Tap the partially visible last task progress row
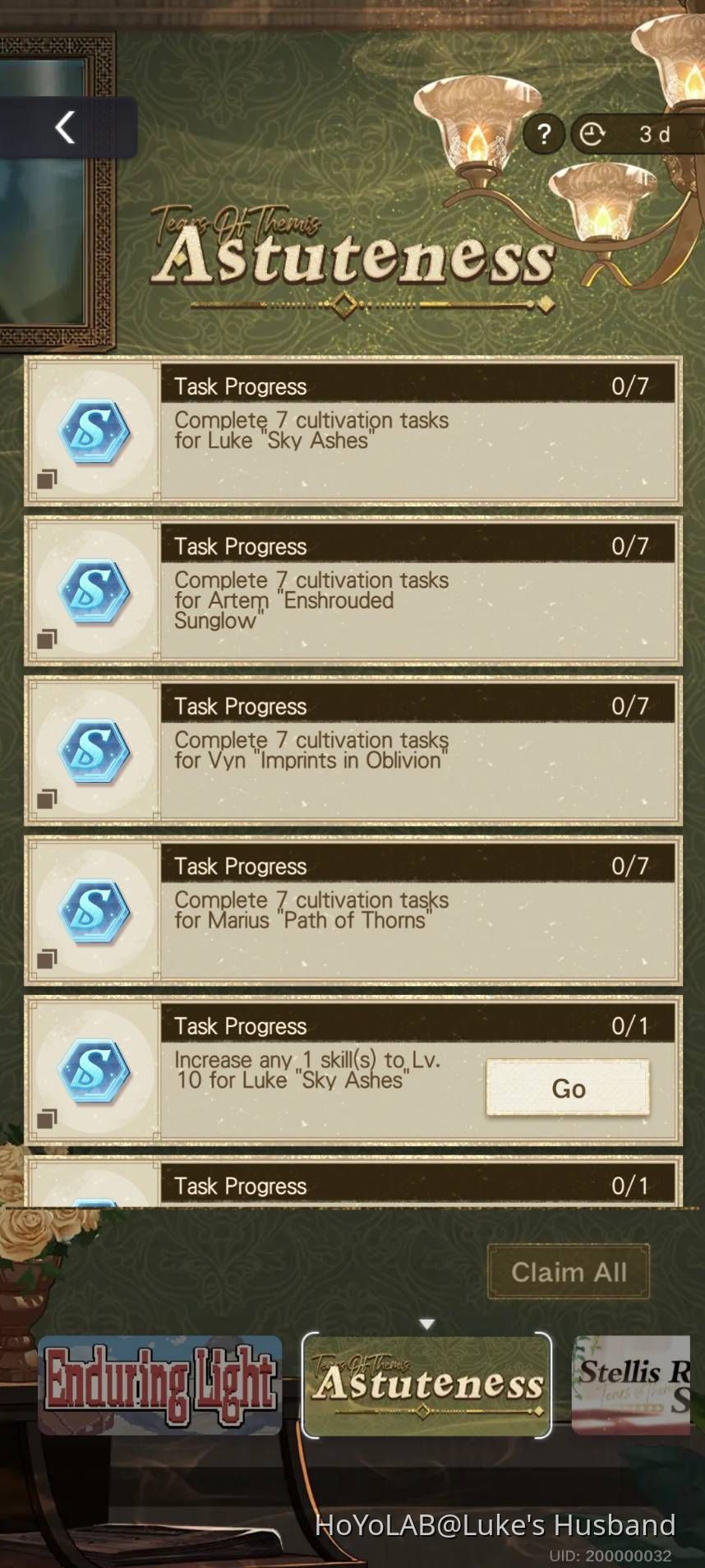The width and height of the screenshot is (705, 1568). (353, 1182)
